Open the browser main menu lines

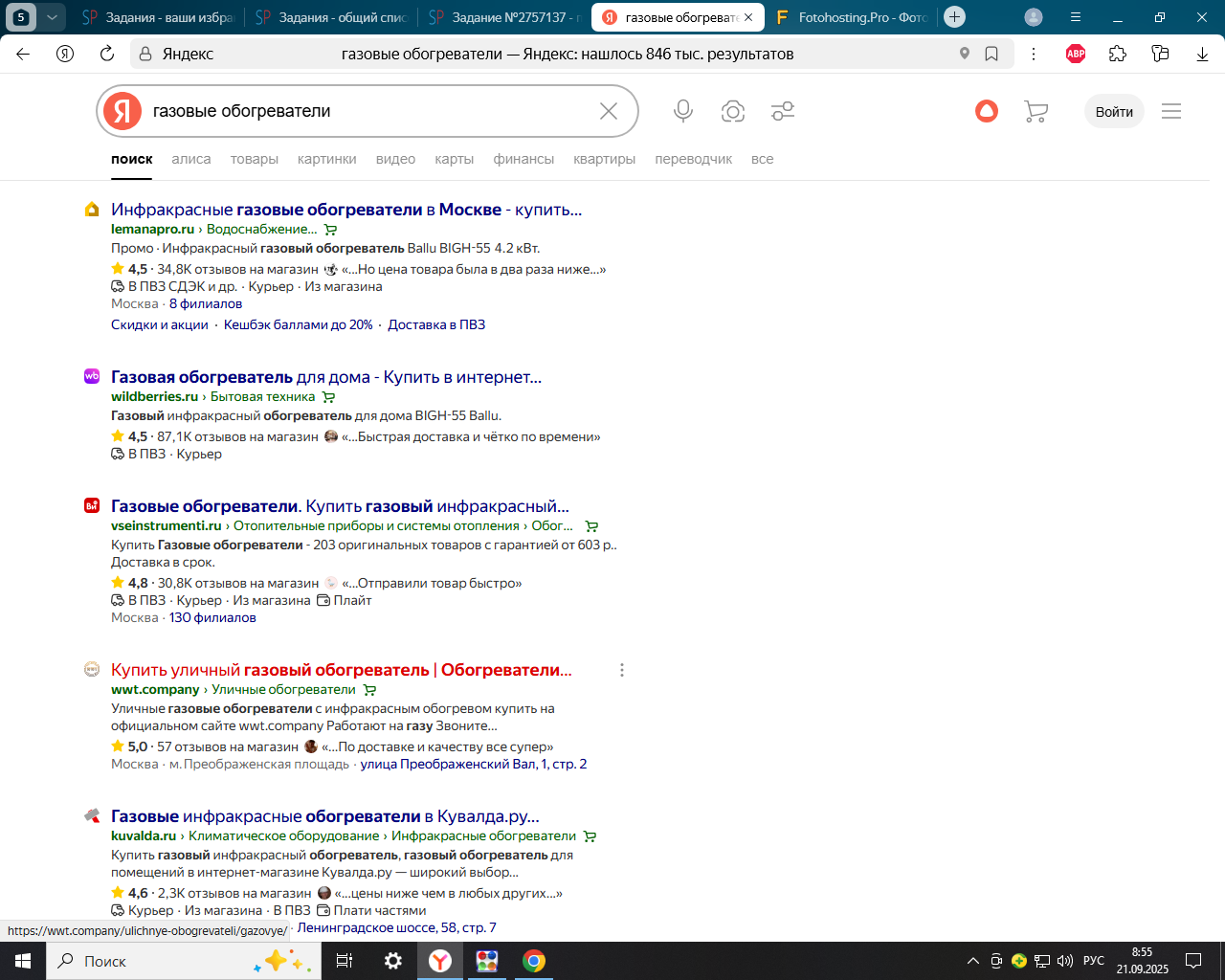point(1076,17)
